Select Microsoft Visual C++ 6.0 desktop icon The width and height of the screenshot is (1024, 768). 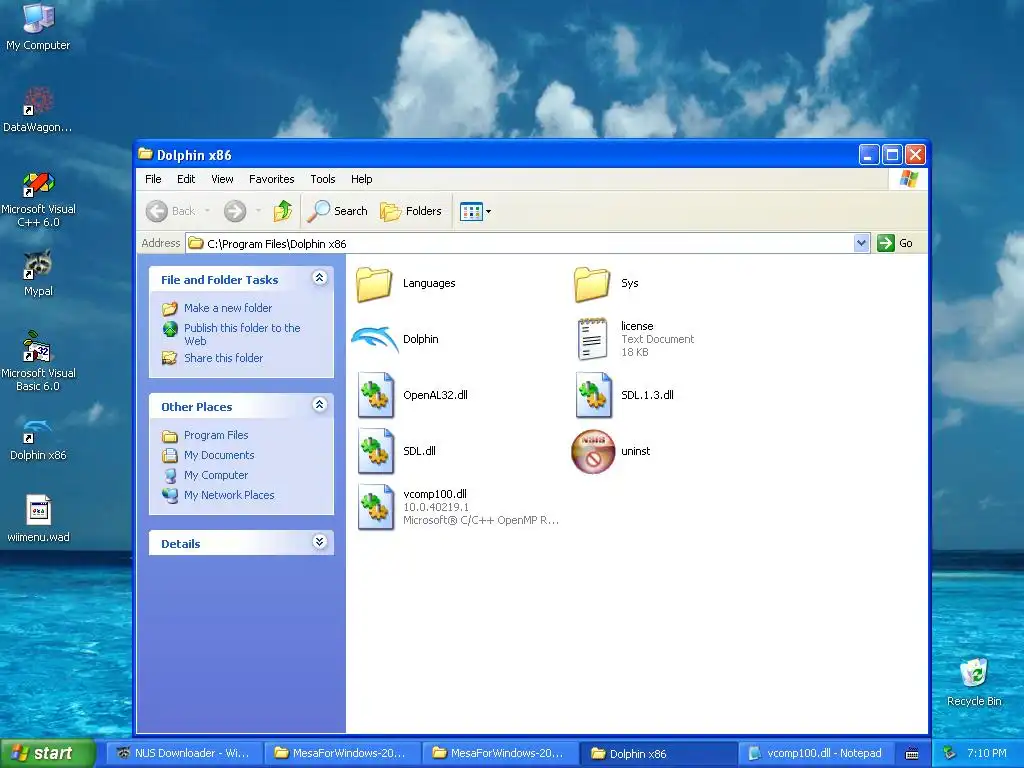[x=38, y=199]
